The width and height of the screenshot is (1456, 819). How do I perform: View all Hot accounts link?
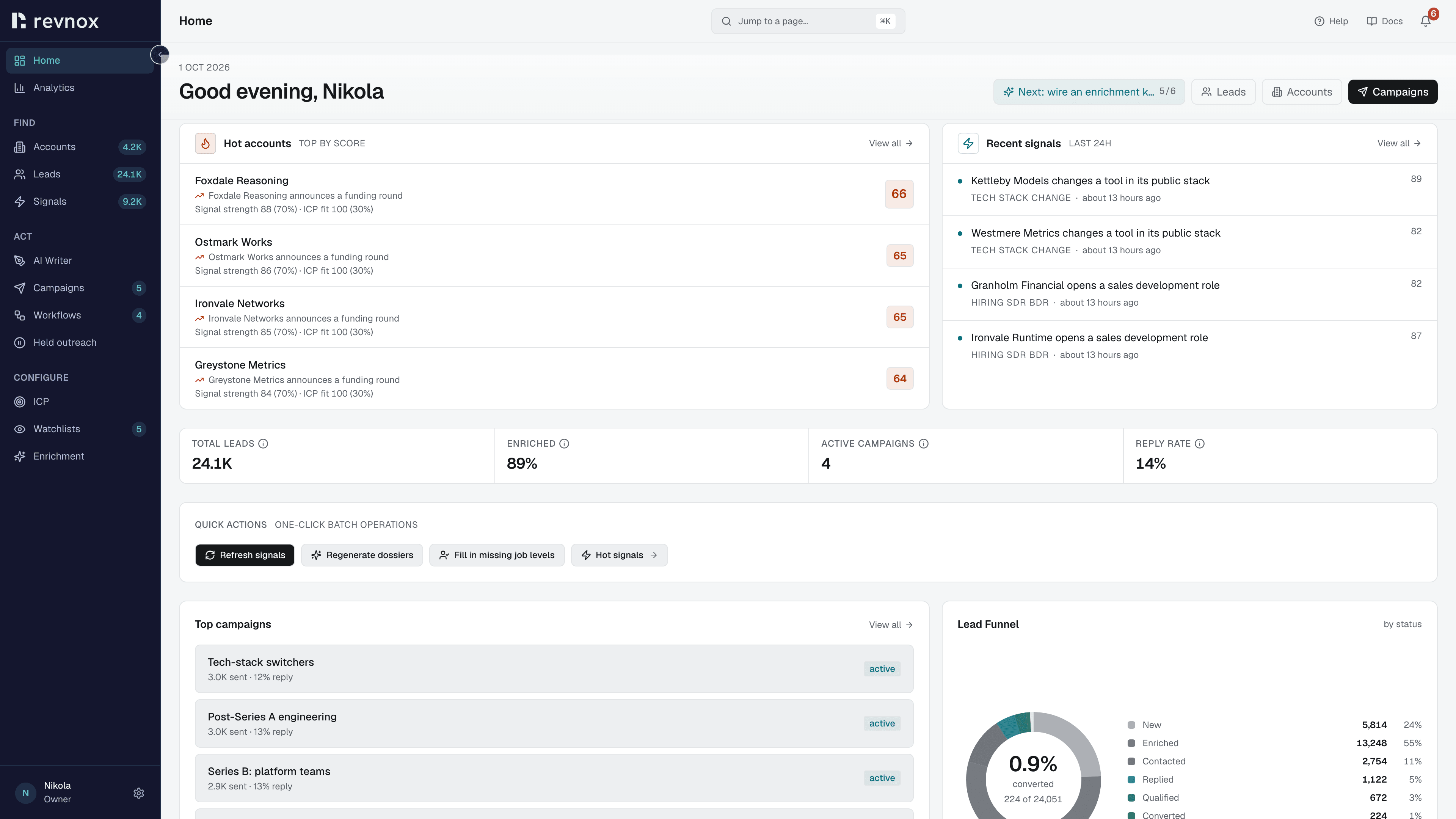(x=891, y=144)
